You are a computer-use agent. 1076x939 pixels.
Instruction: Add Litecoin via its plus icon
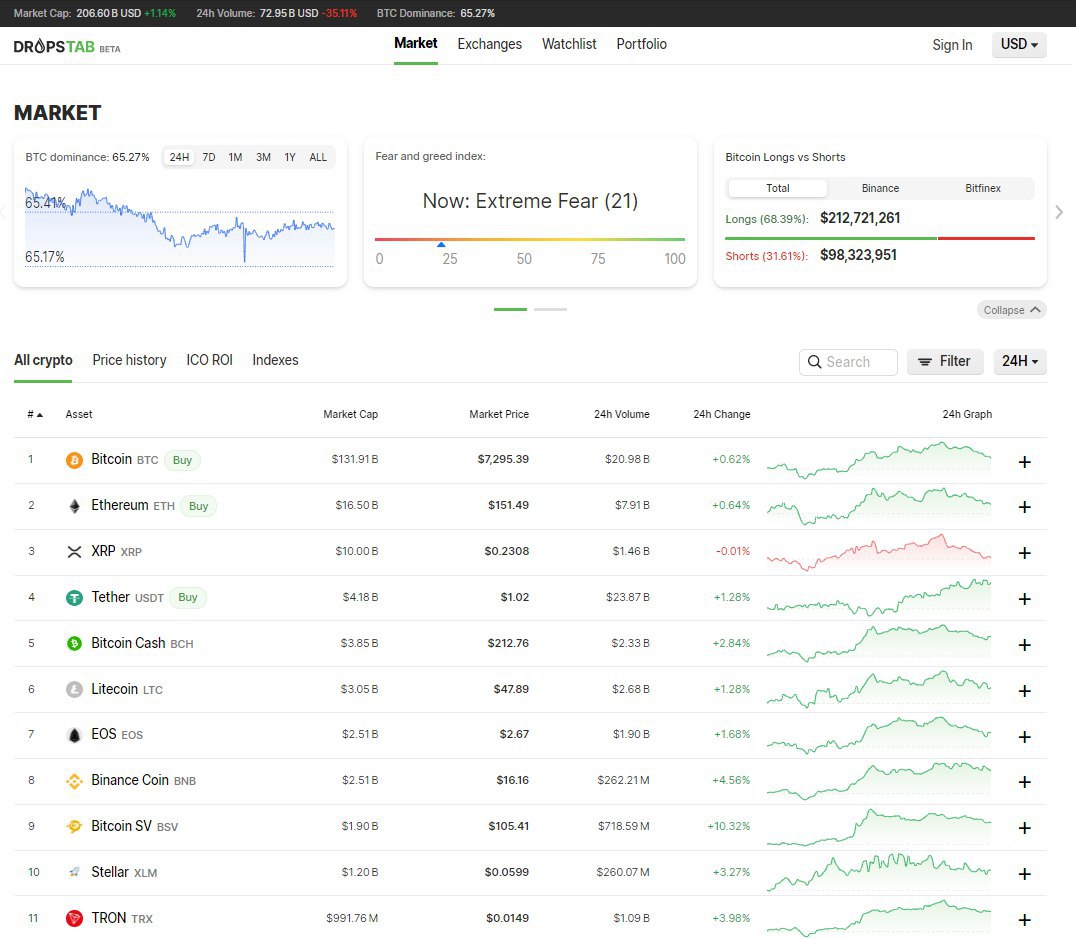pyautogui.click(x=1025, y=691)
